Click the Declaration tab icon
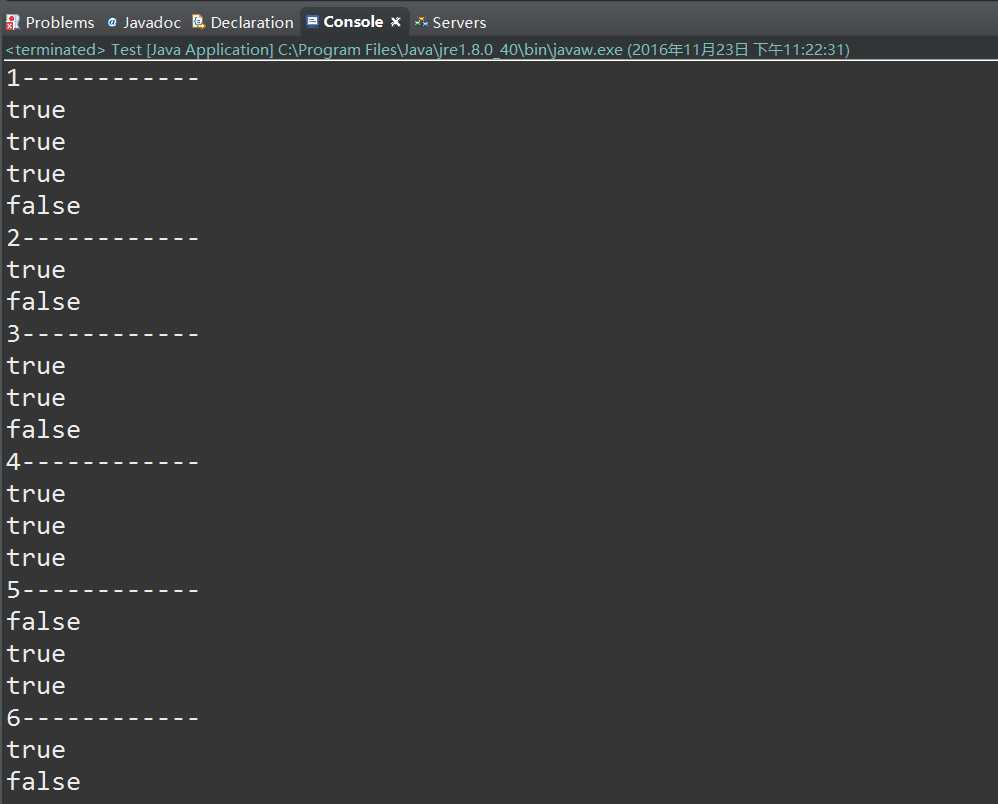 tap(198, 22)
